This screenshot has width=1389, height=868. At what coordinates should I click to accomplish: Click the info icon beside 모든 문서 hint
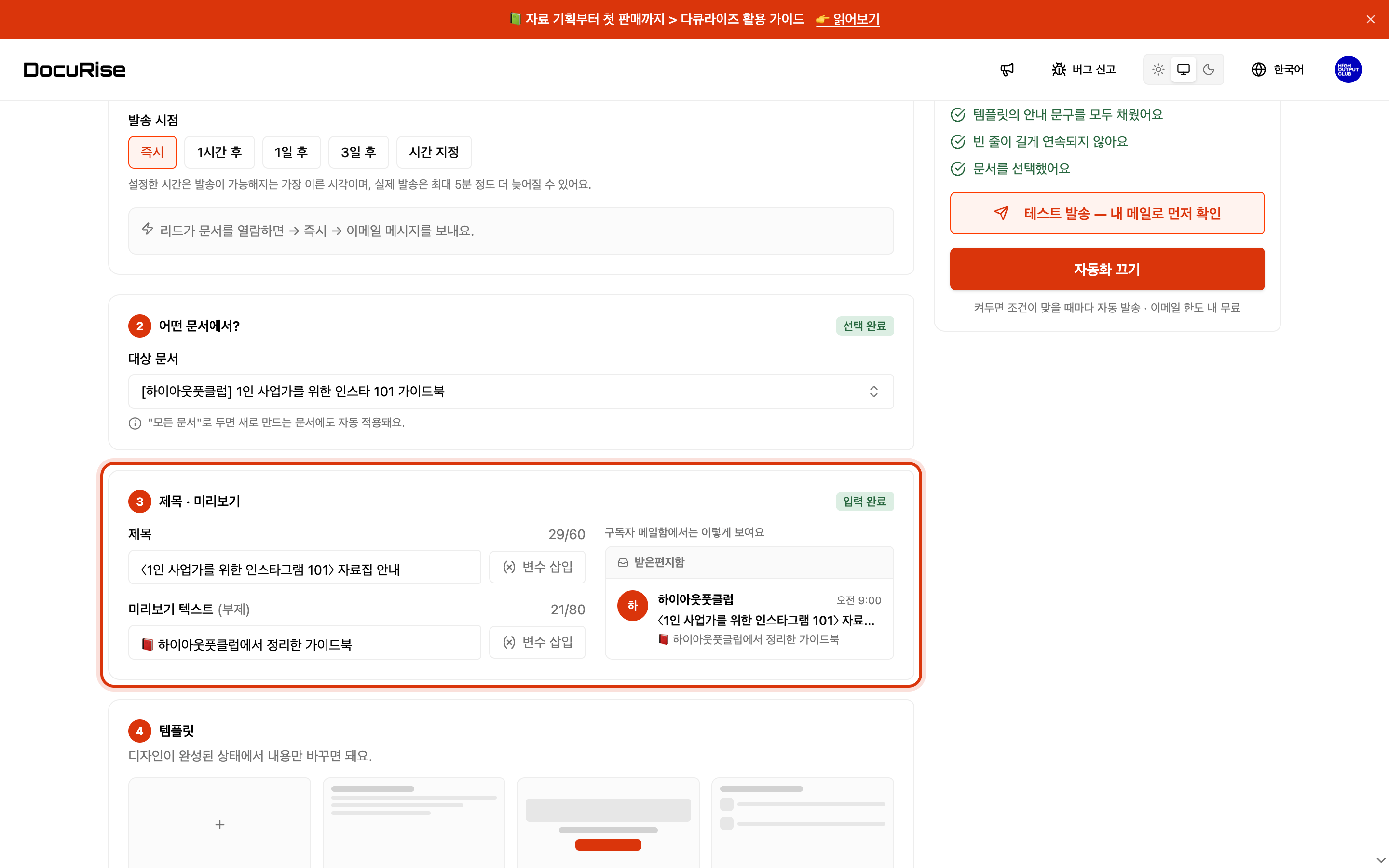click(x=135, y=423)
